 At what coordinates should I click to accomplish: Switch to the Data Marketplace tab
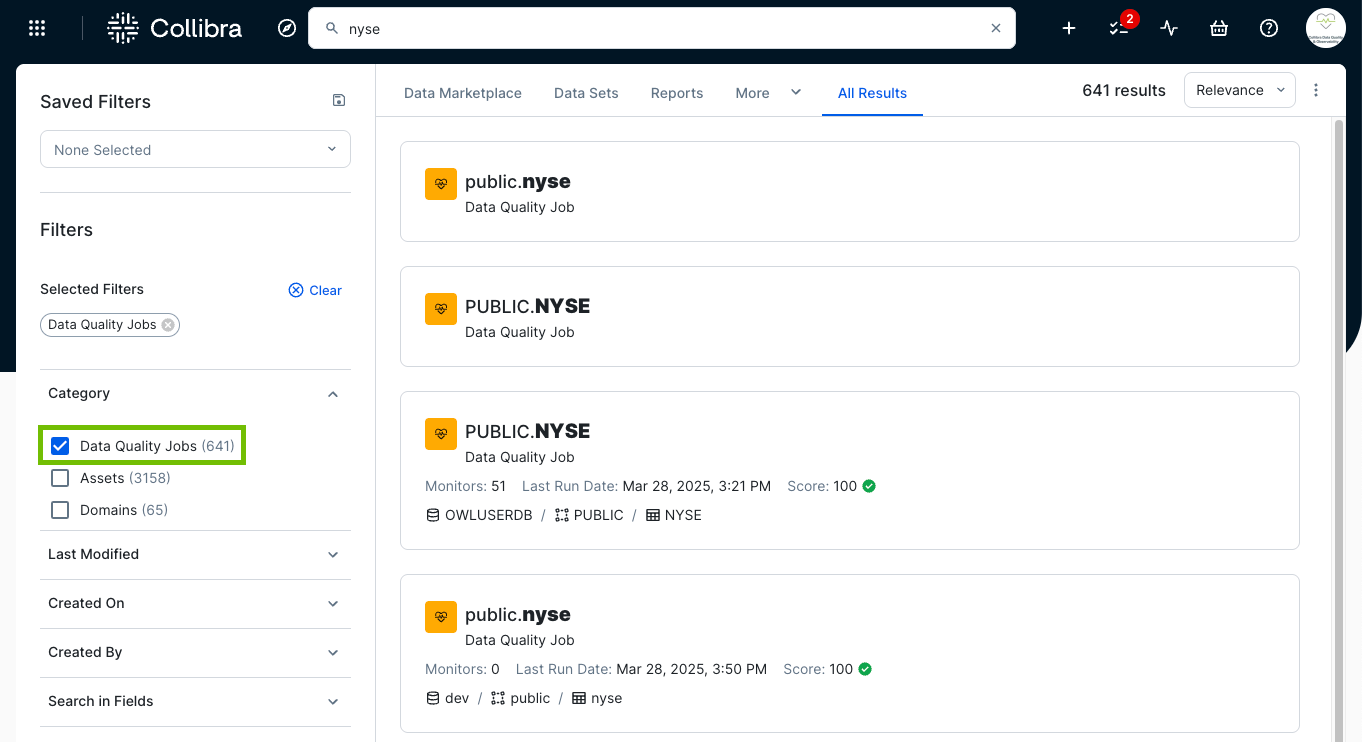[x=462, y=93]
